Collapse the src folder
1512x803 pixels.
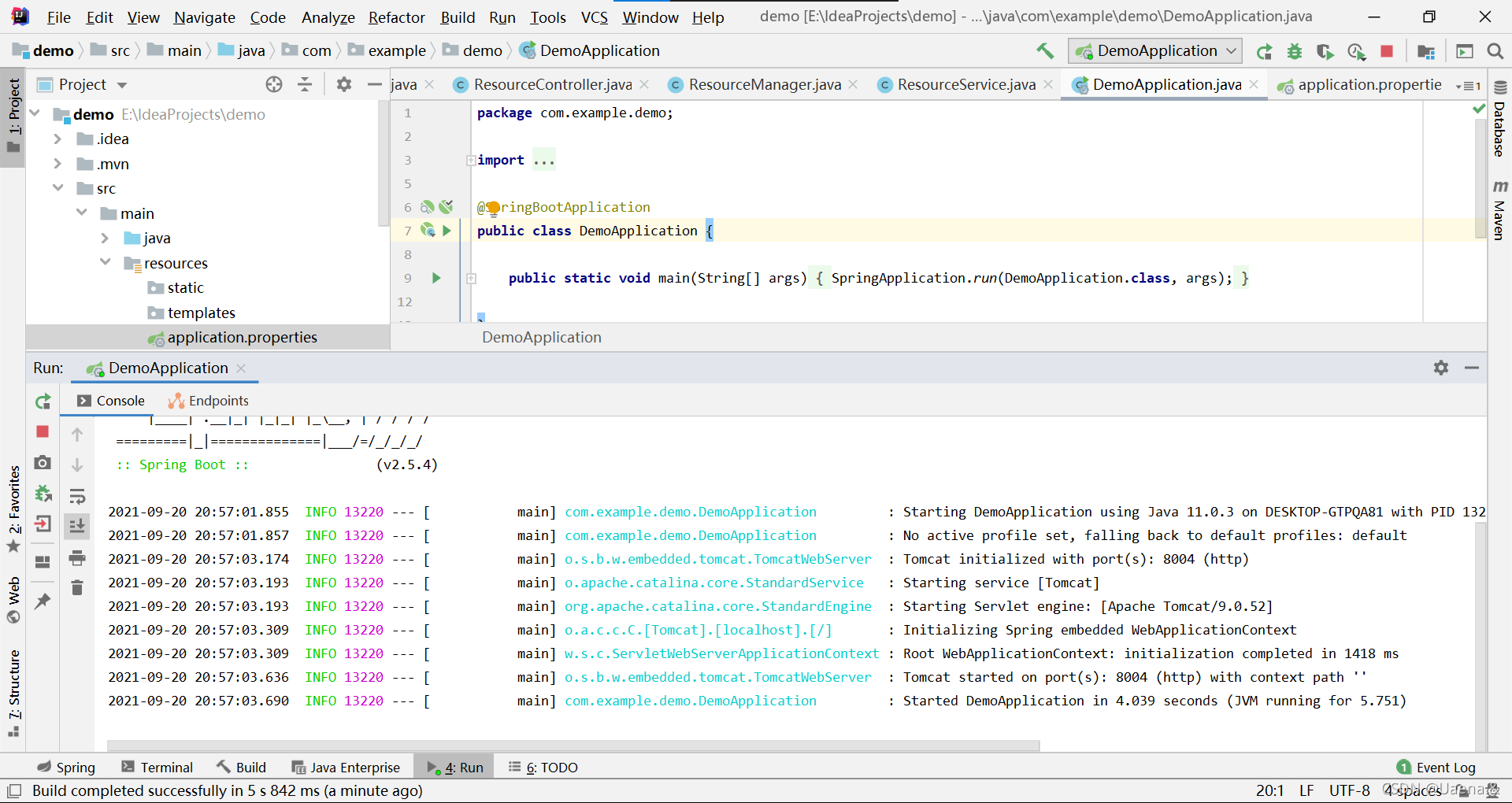[57, 188]
